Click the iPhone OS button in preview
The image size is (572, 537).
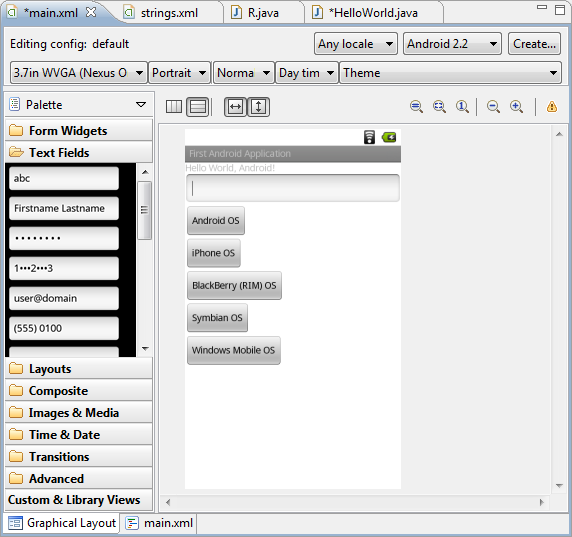click(213, 253)
